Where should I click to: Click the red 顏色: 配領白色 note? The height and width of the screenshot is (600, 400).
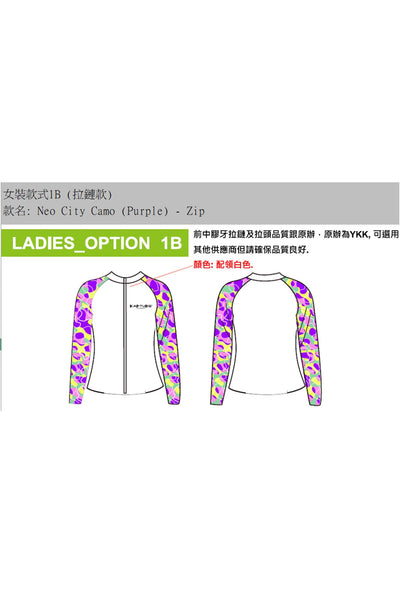[224, 265]
